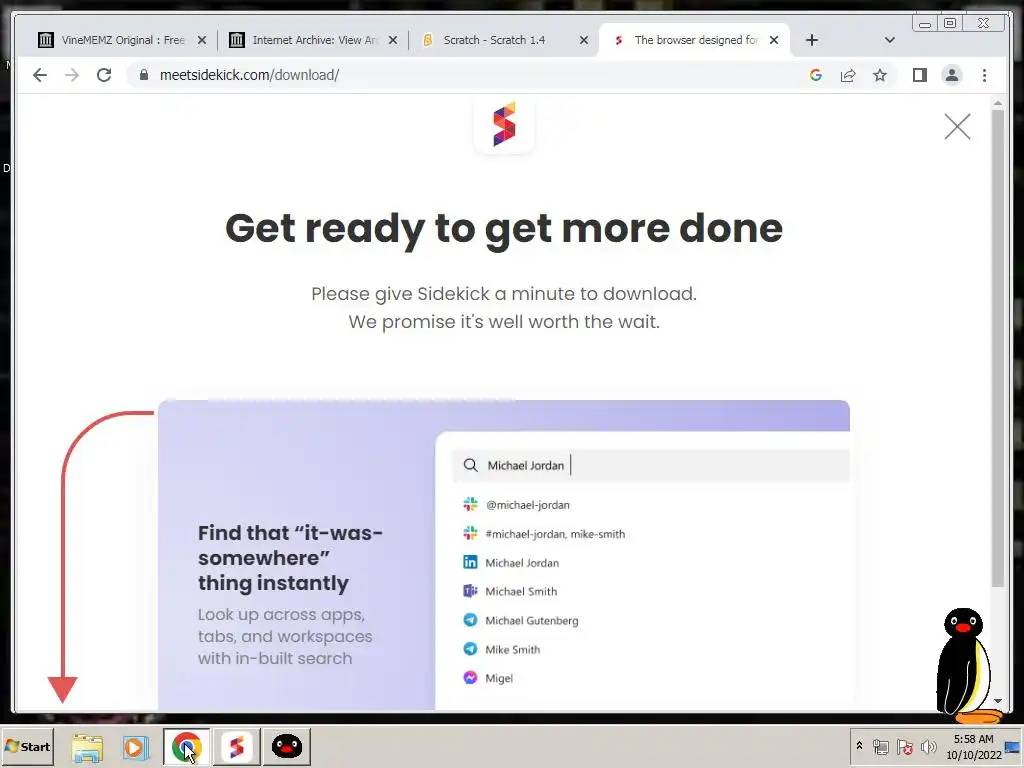Screen dimensions: 1024x768
Task: Bookmark this page with the star
Action: click(880, 75)
